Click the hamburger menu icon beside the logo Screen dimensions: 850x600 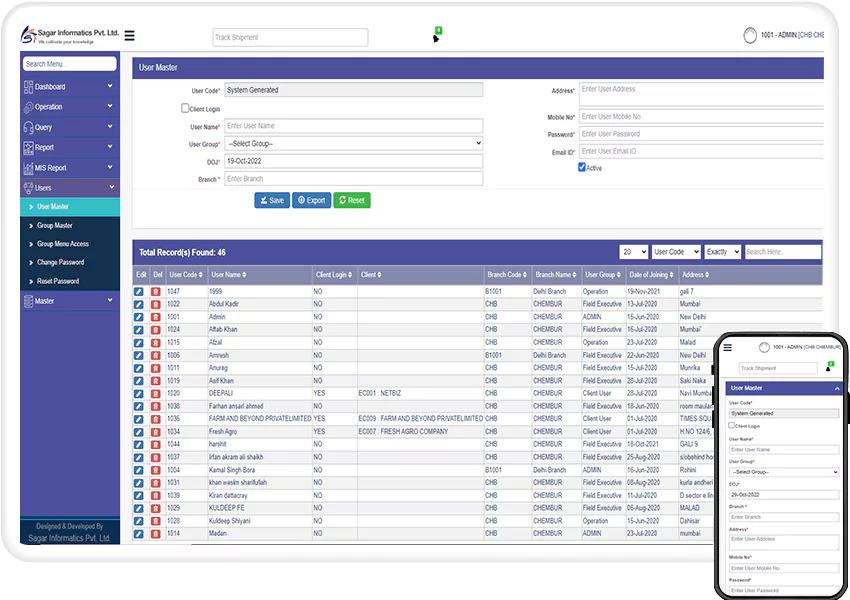(129, 36)
